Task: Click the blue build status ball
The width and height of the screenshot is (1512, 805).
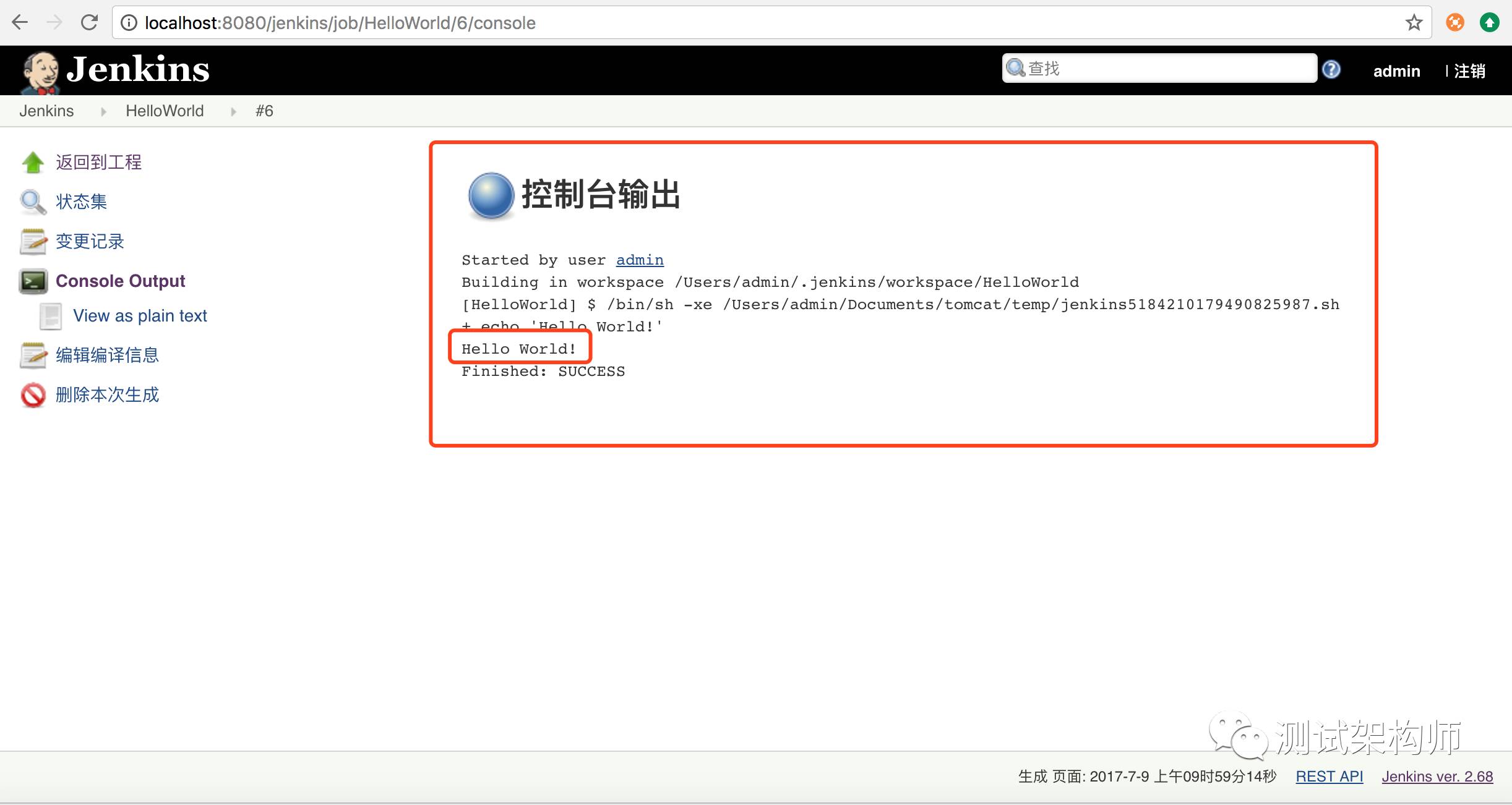Action: (491, 195)
